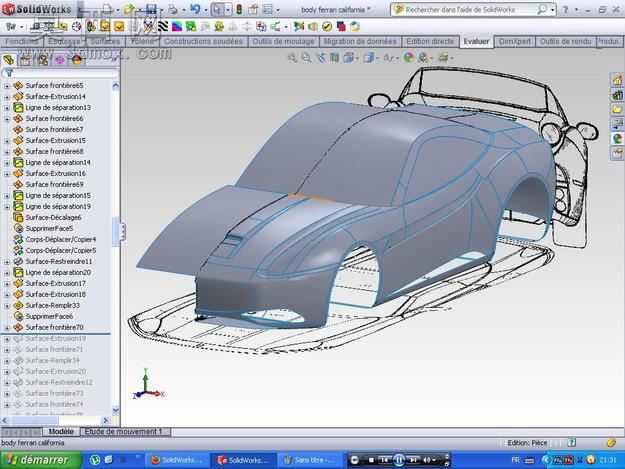Open the Outils de rendu tab

click(565, 41)
